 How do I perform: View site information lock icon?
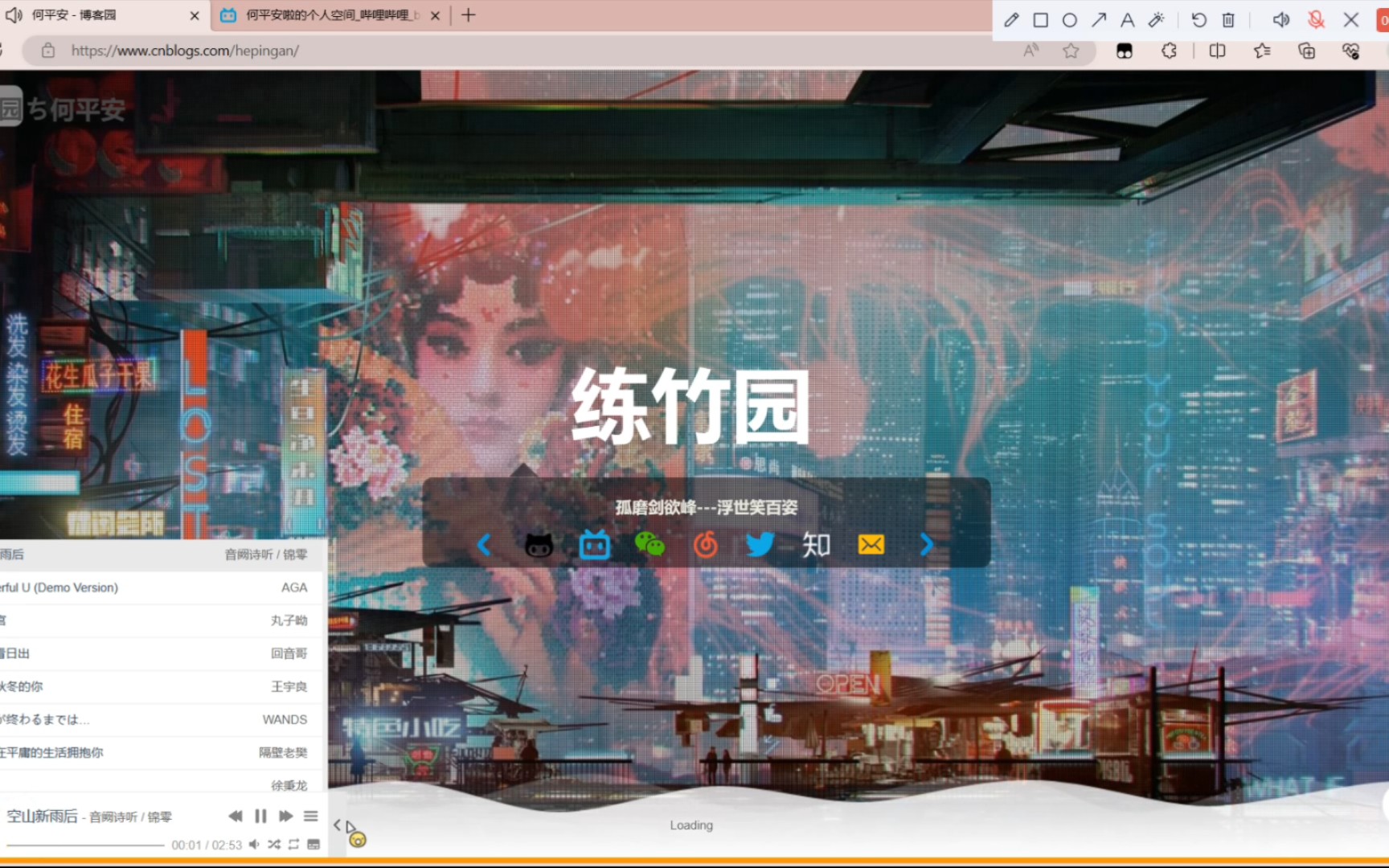pyautogui.click(x=48, y=51)
